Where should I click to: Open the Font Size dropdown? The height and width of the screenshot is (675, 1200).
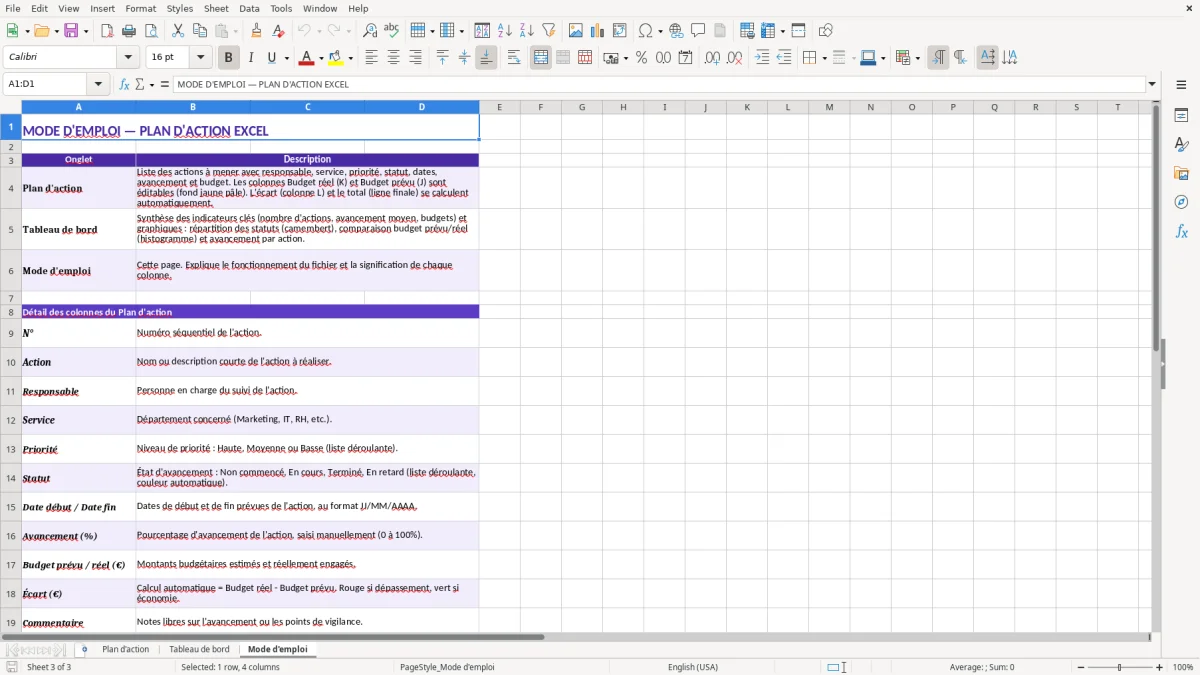pyautogui.click(x=200, y=58)
